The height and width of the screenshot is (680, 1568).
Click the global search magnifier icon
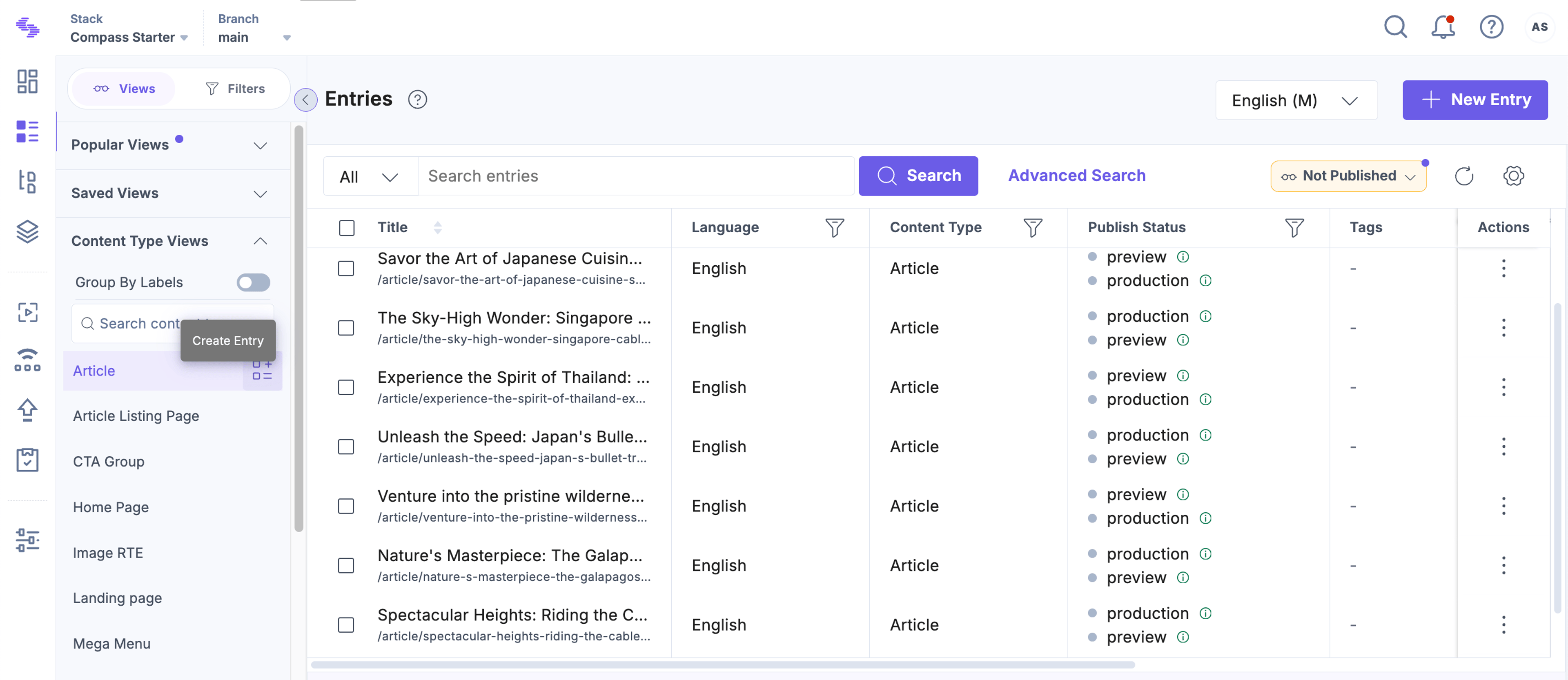(1395, 27)
